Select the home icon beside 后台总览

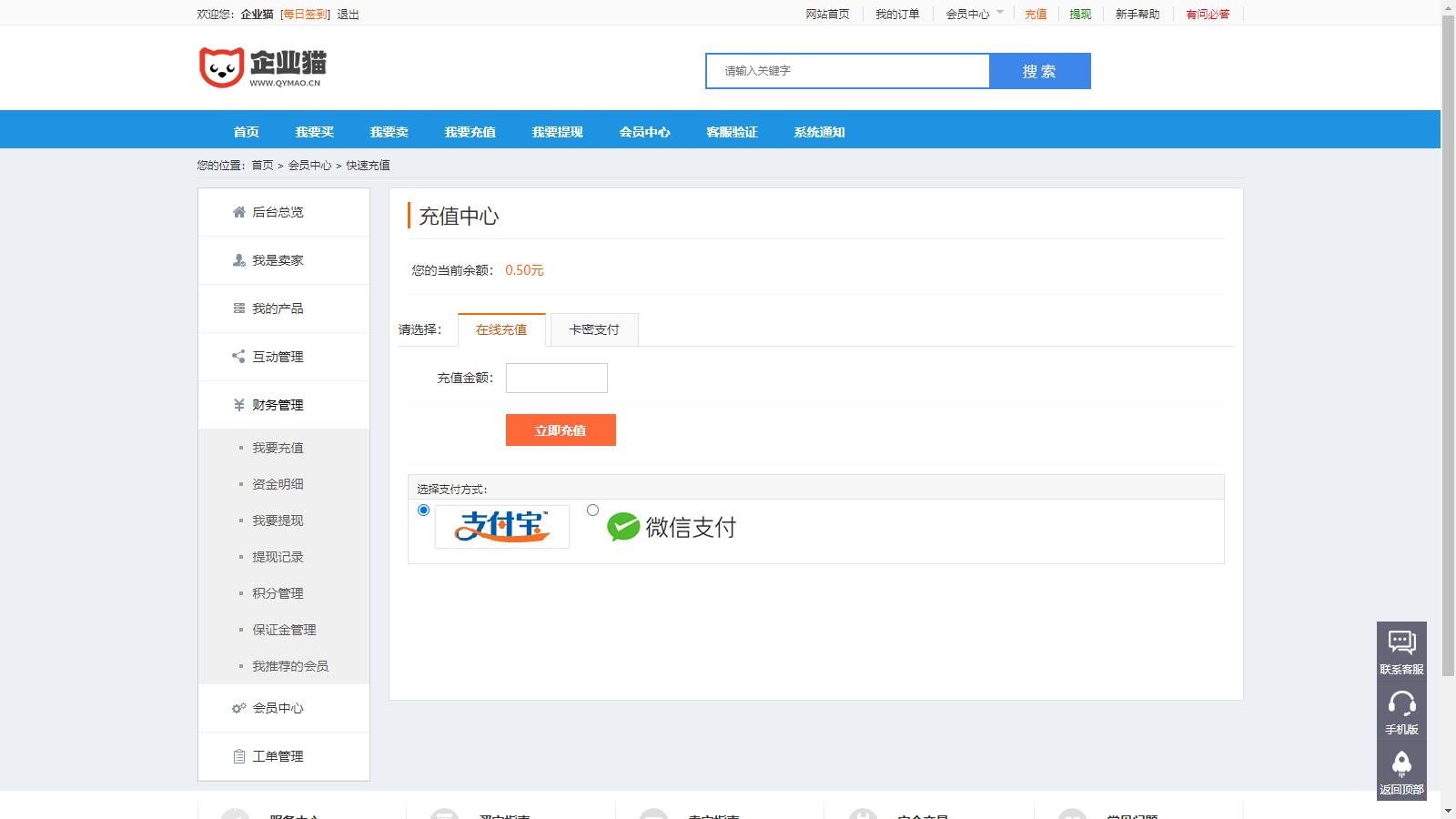238,211
